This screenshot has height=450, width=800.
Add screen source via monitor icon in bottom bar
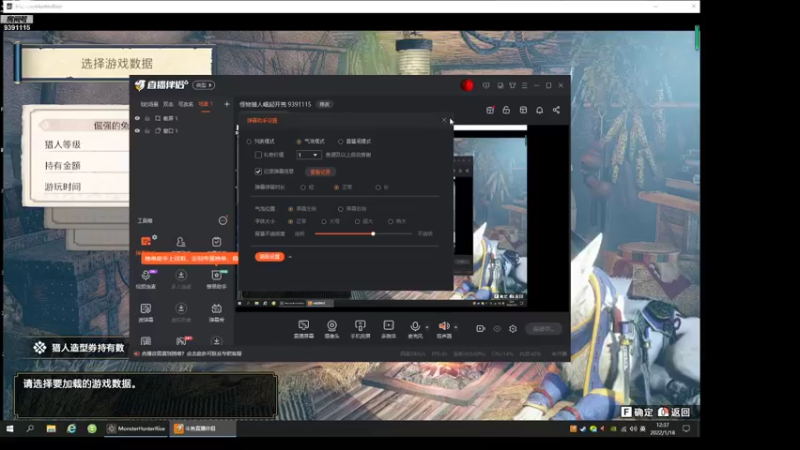click(x=304, y=326)
